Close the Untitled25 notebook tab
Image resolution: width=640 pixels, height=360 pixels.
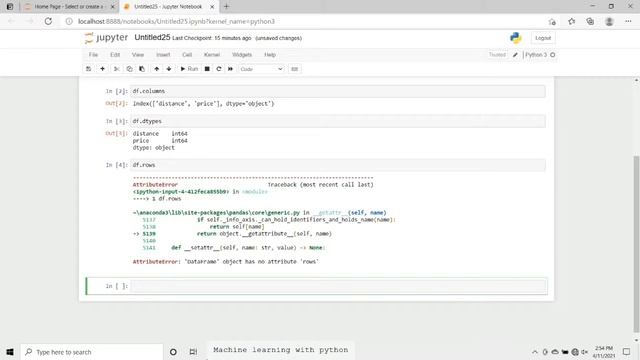212,7
